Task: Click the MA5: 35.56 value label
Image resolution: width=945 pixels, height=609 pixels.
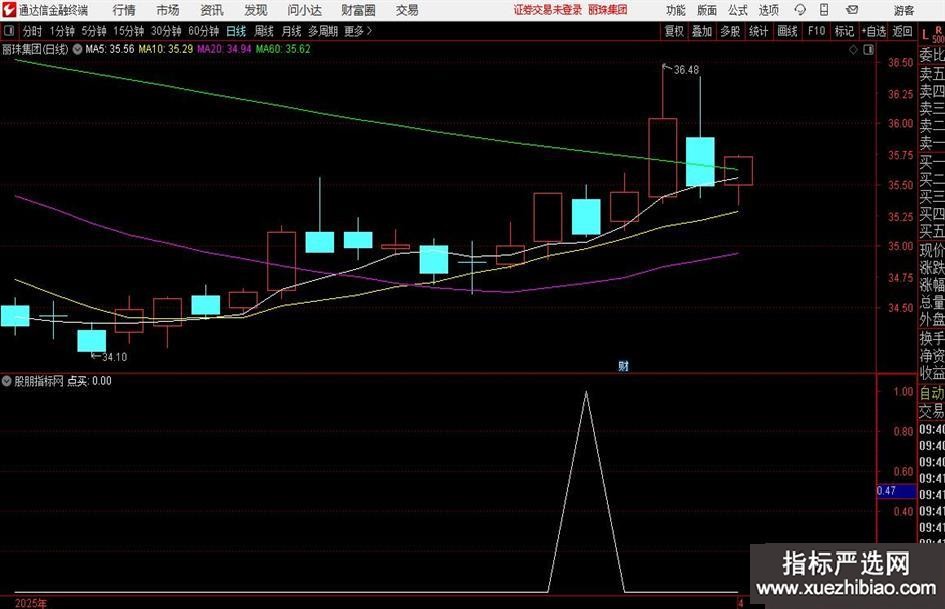Action: [110, 49]
